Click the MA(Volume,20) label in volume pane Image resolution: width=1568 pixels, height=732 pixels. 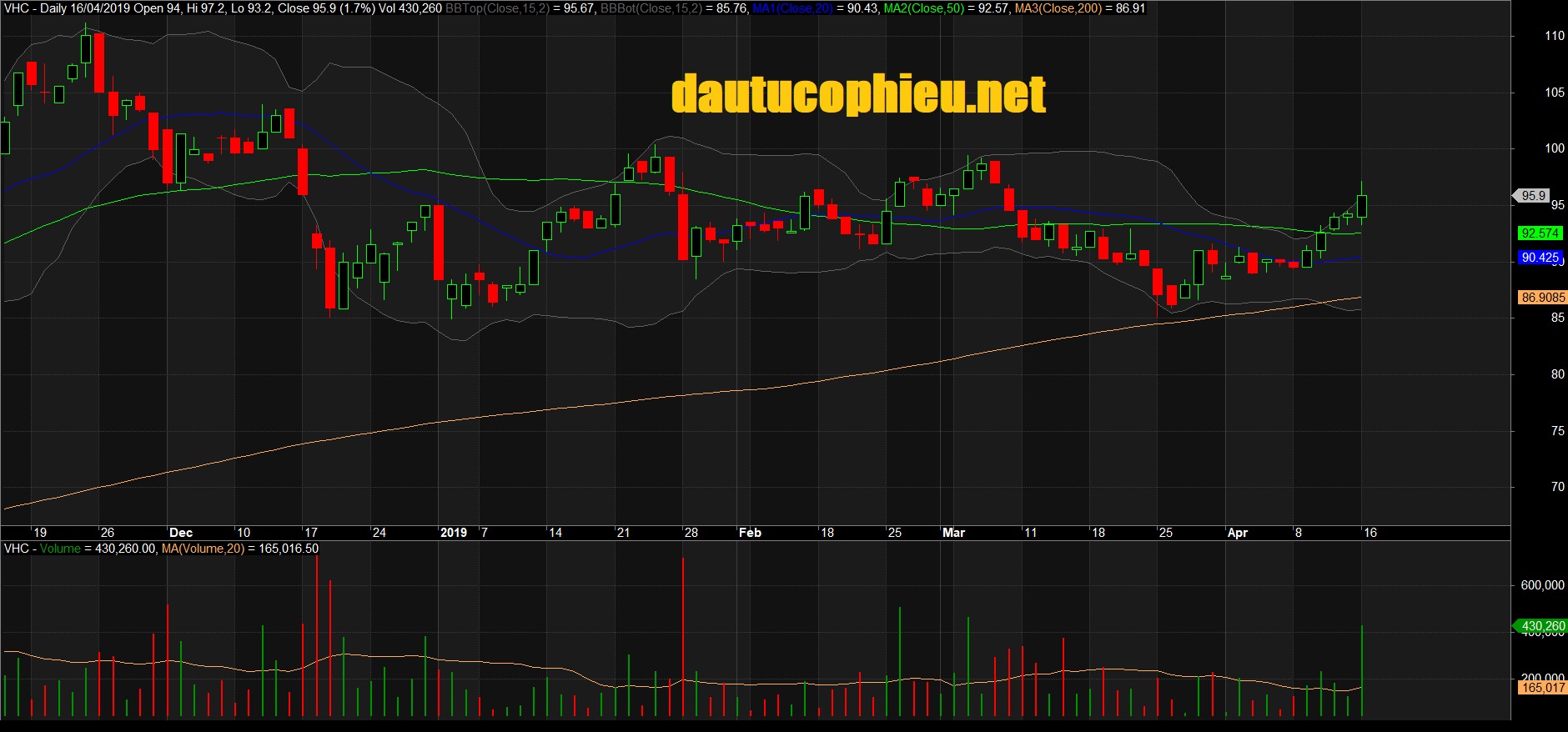coord(203,549)
